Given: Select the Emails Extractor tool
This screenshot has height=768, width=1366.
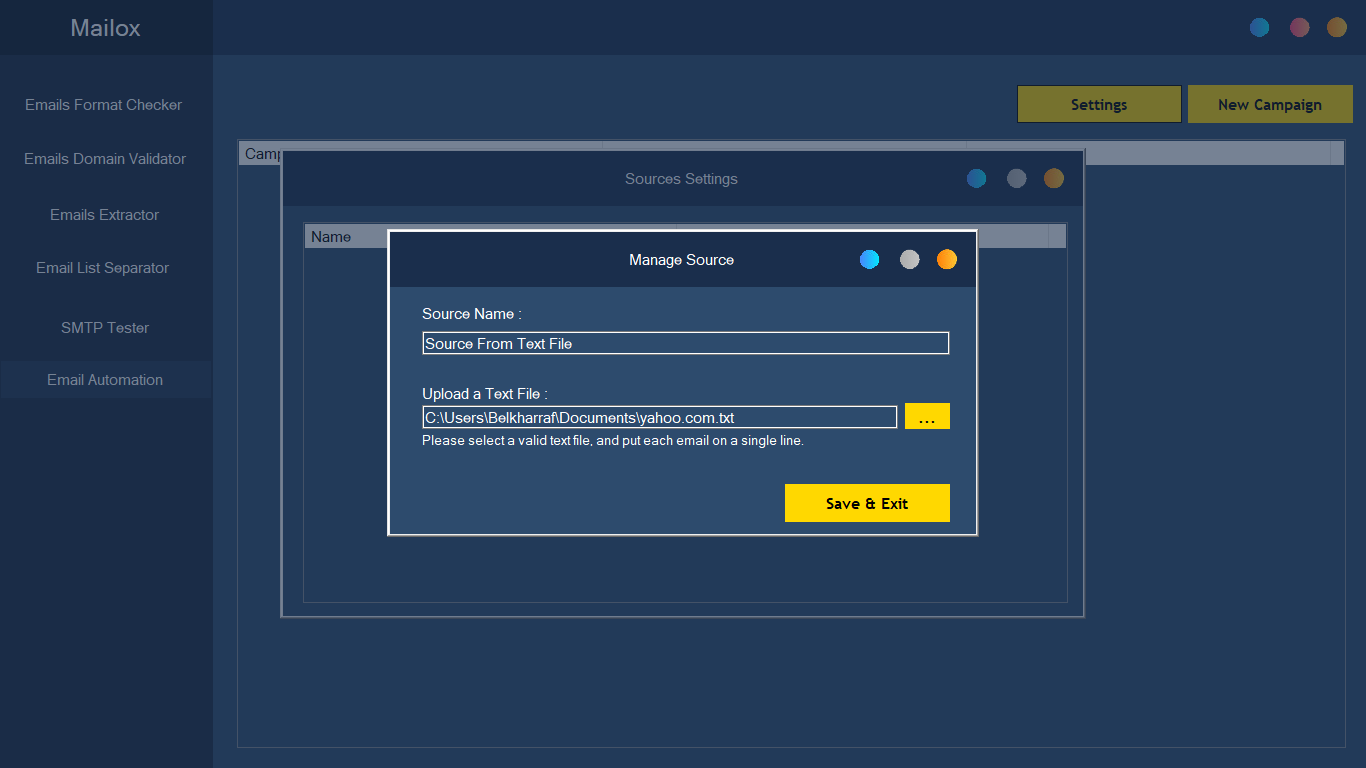Looking at the screenshot, I should point(104,214).
